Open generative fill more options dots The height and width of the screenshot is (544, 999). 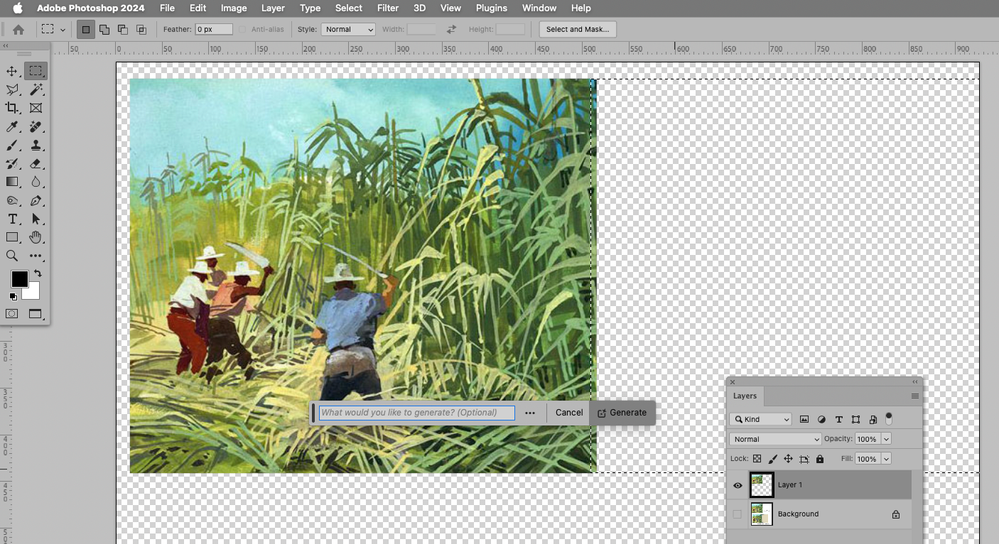point(530,413)
